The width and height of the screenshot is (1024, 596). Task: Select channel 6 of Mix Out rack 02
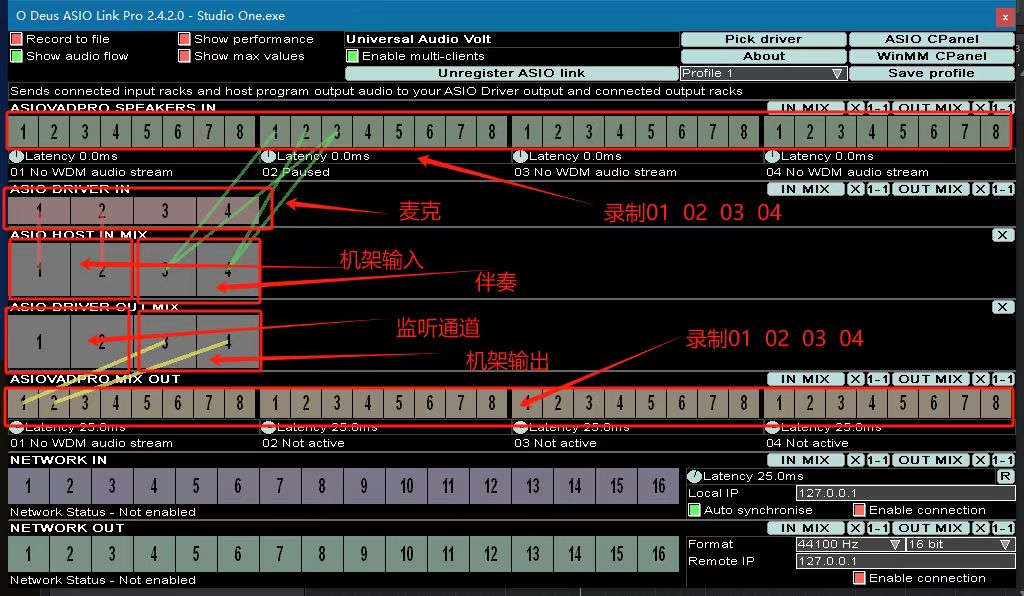coord(430,403)
